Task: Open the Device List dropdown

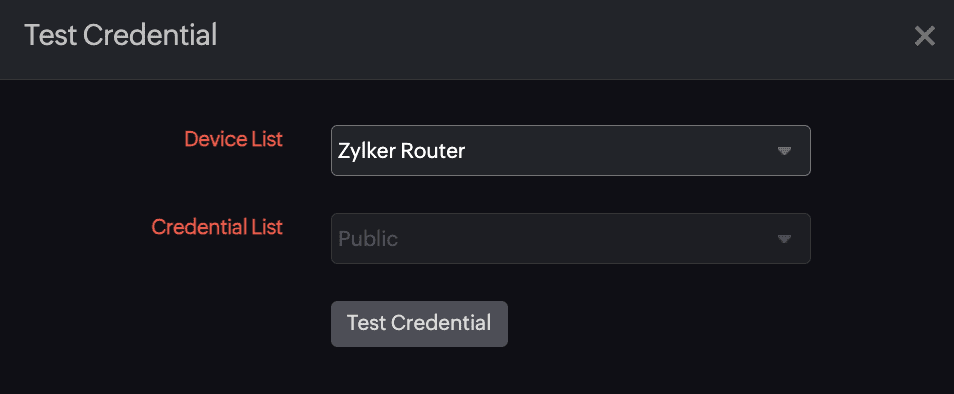Action: [570, 151]
